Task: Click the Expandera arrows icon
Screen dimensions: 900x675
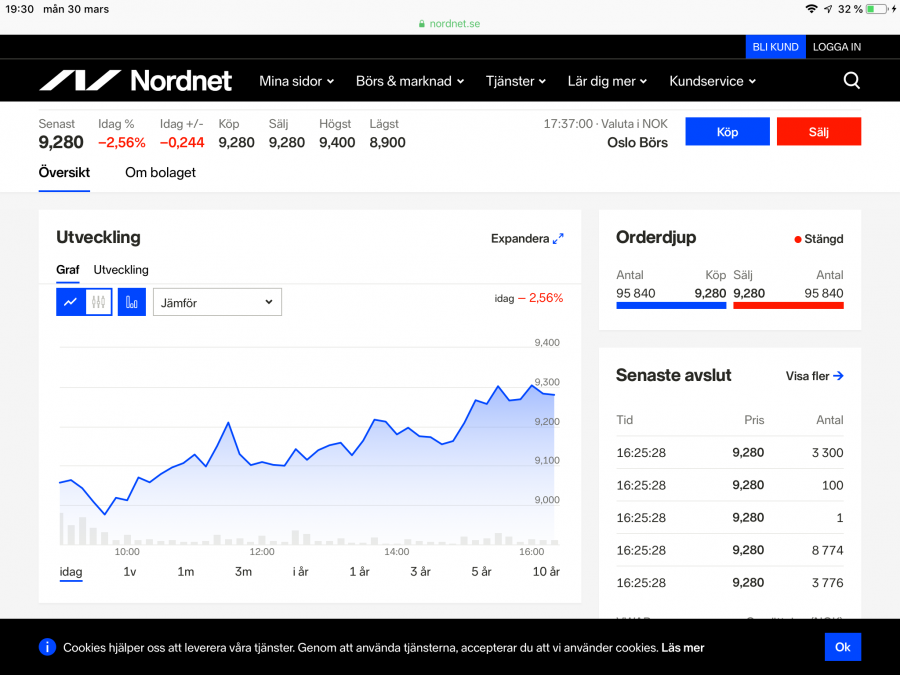Action: (x=558, y=239)
